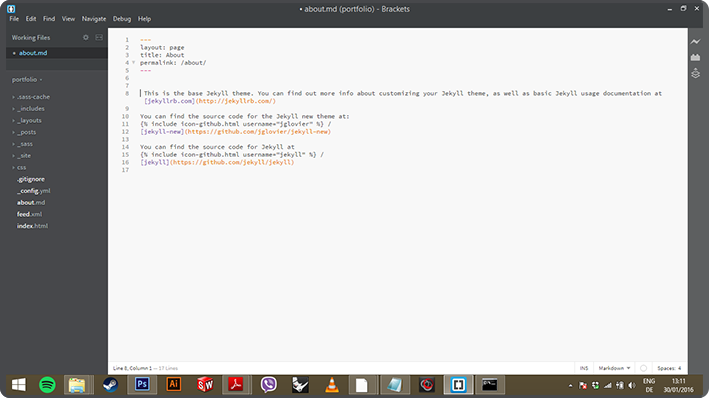Image resolution: width=709 pixels, height=399 pixels.
Task: Click line number 17 in the gutter
Action: tap(125, 170)
